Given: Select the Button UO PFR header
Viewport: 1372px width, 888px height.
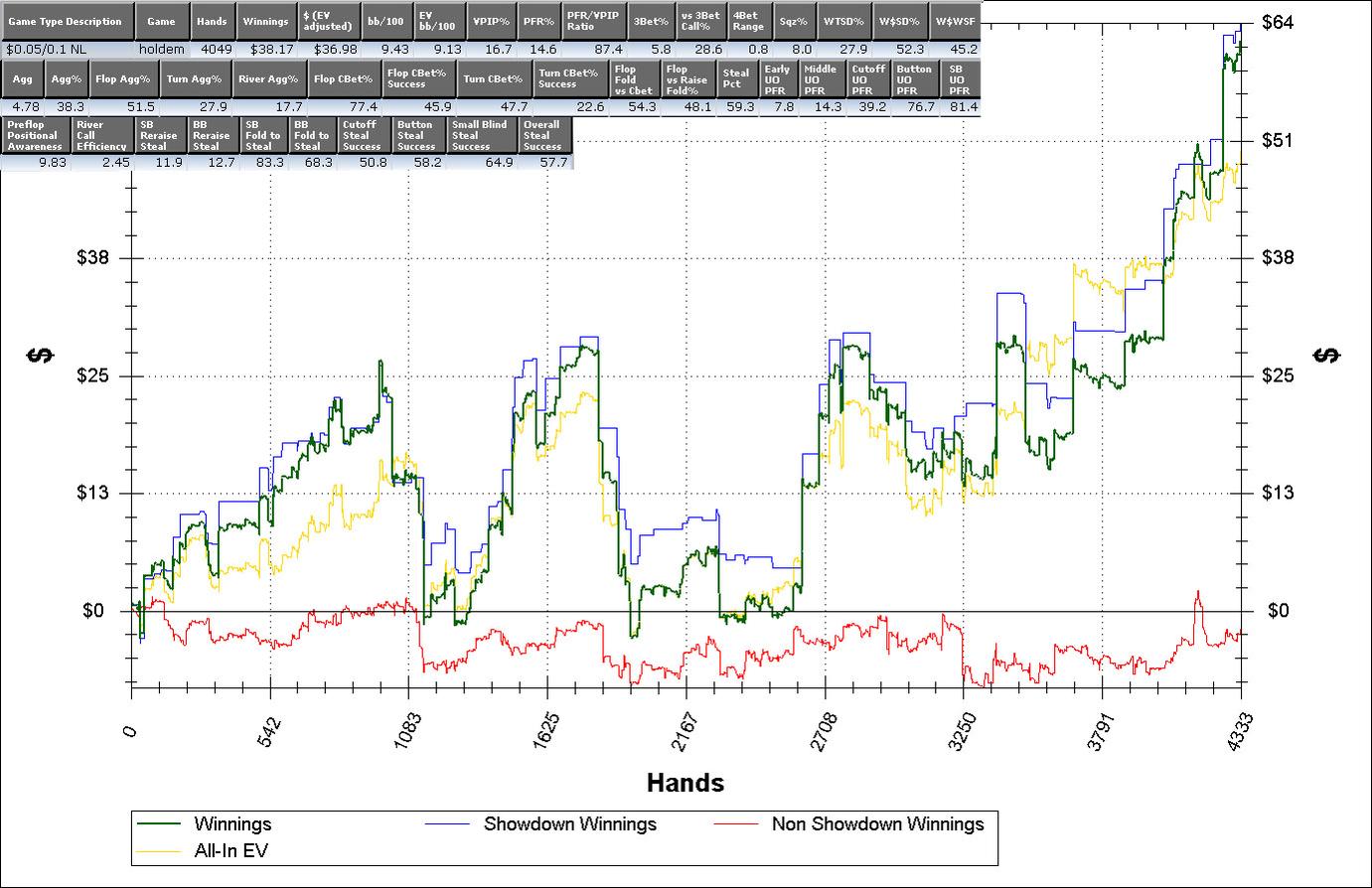Looking at the screenshot, I should point(914,79).
